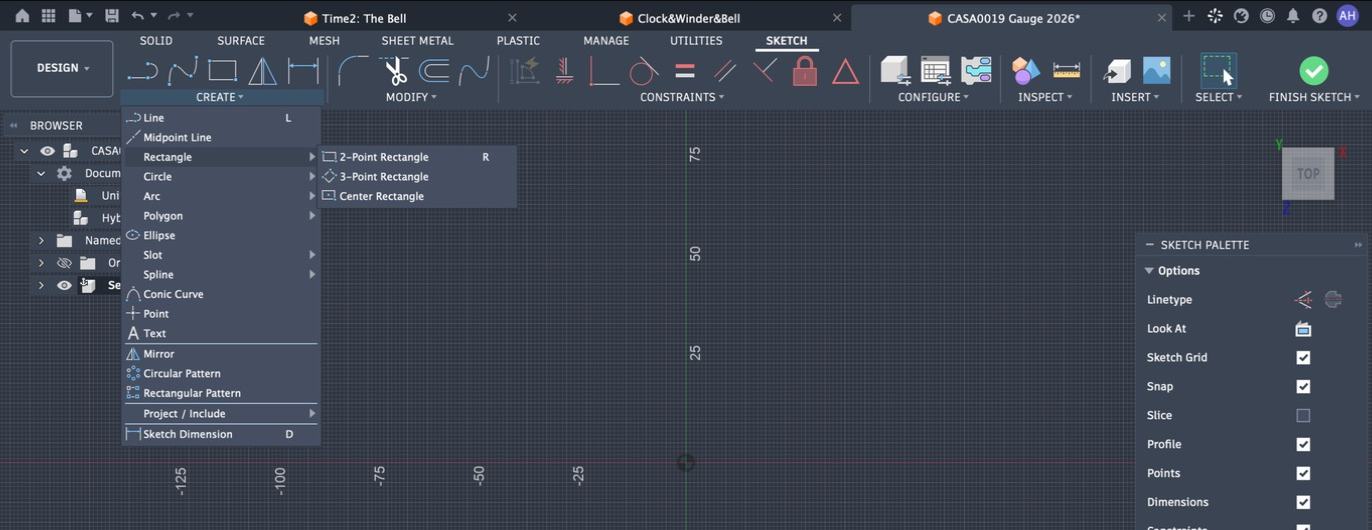Click the Look At icon in Sketch Palette

[1303, 328]
